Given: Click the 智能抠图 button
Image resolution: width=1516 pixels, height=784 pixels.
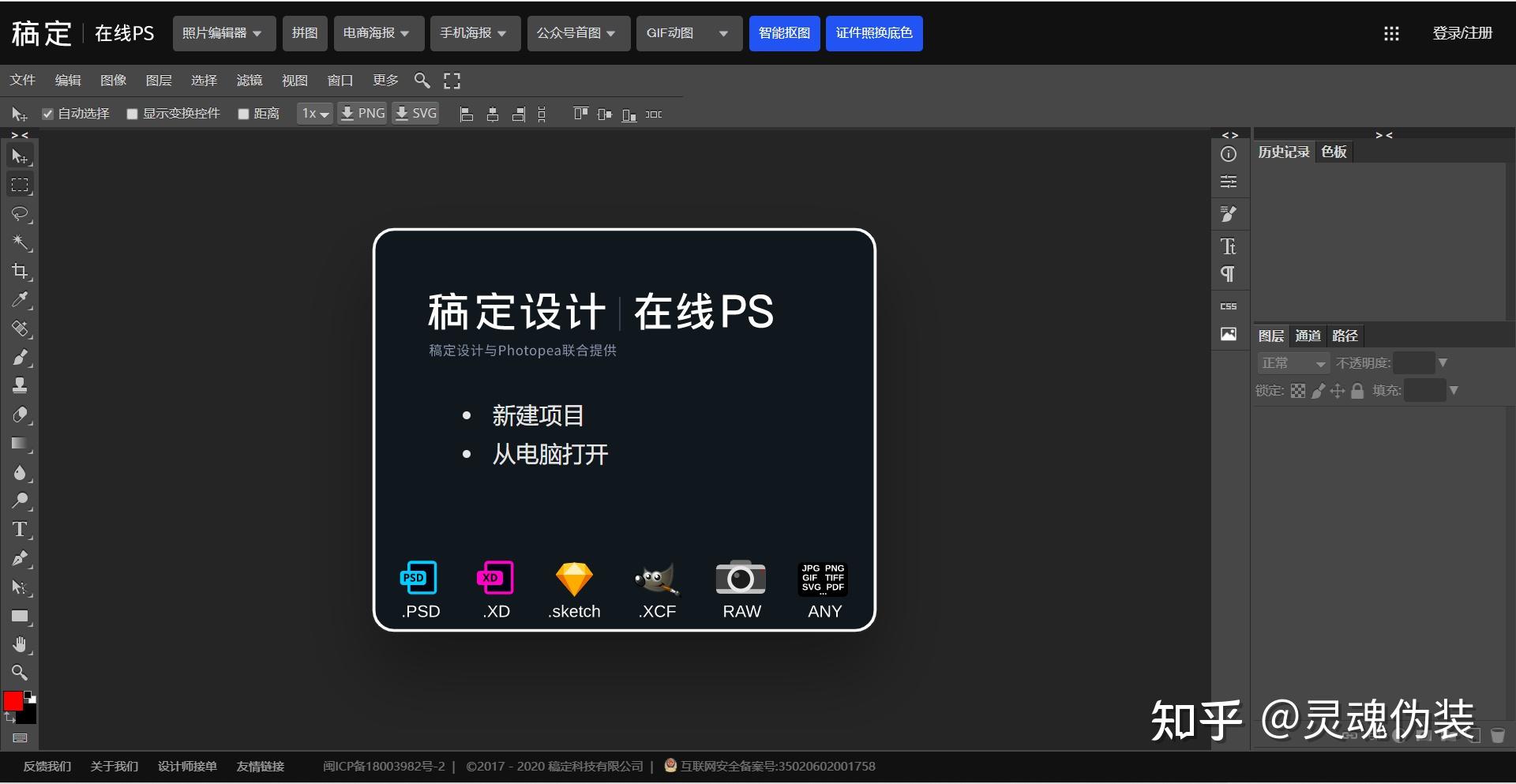Looking at the screenshot, I should click(x=784, y=33).
